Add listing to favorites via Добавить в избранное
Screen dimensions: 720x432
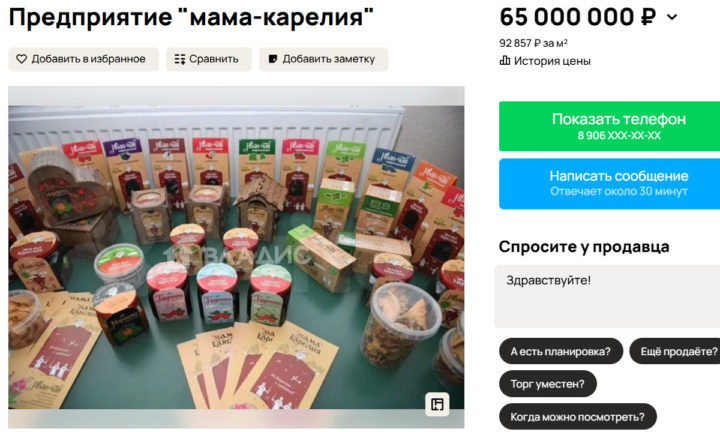coord(83,59)
